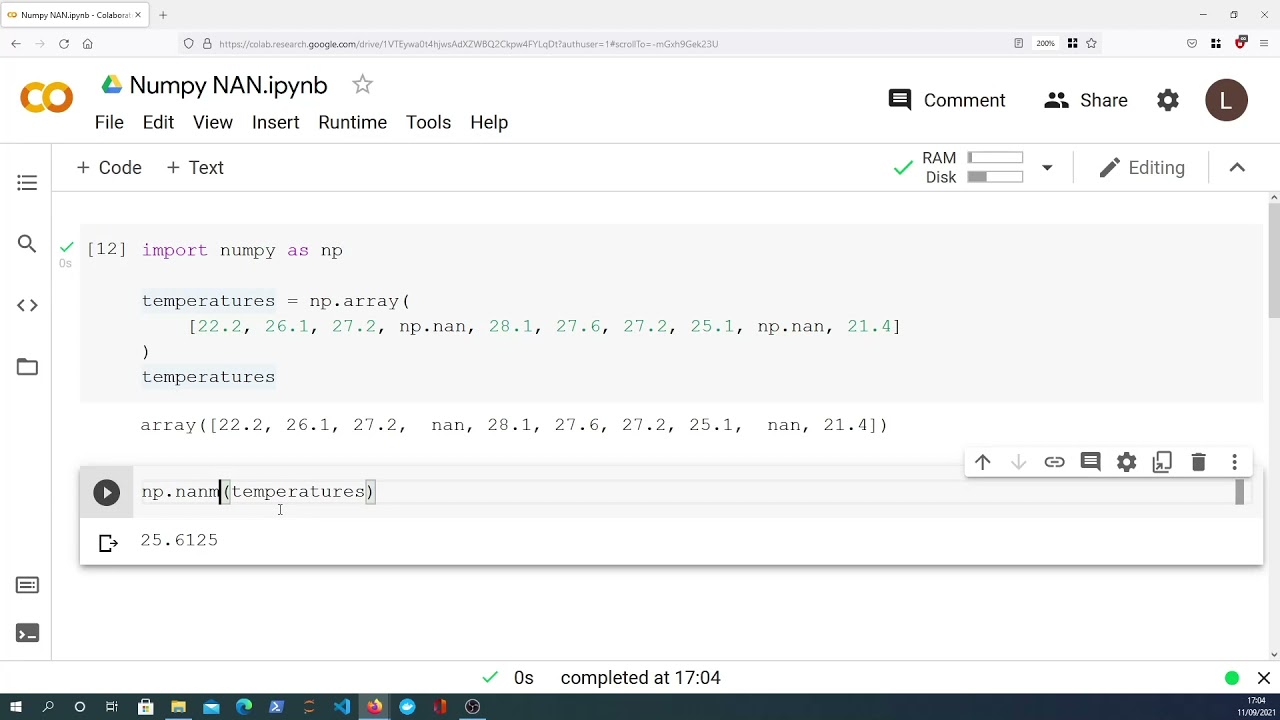Open the View menu

213,122
